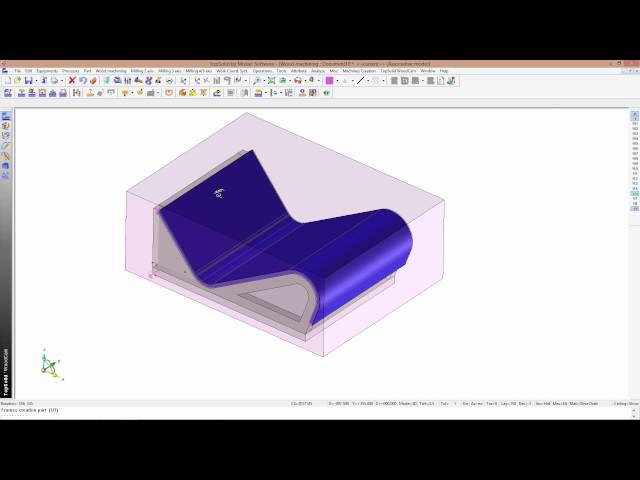The image size is (640, 480).
Task: Click the line style icon in toolbar
Action: click(360, 80)
